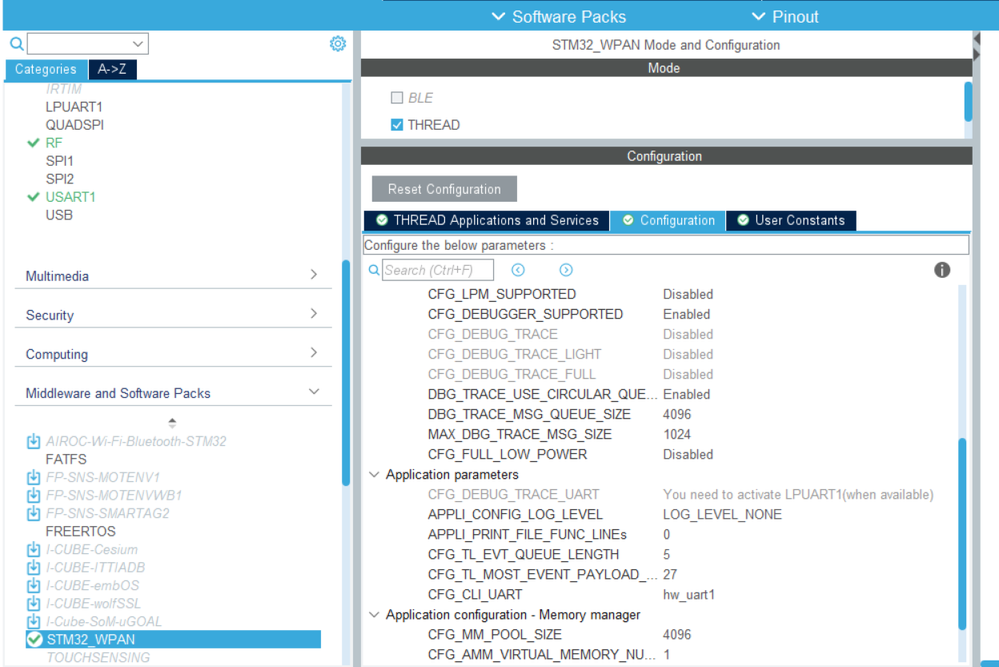Click CFG_MM_POOL_SIZE value 4096
999x667 pixels.
tap(677, 635)
